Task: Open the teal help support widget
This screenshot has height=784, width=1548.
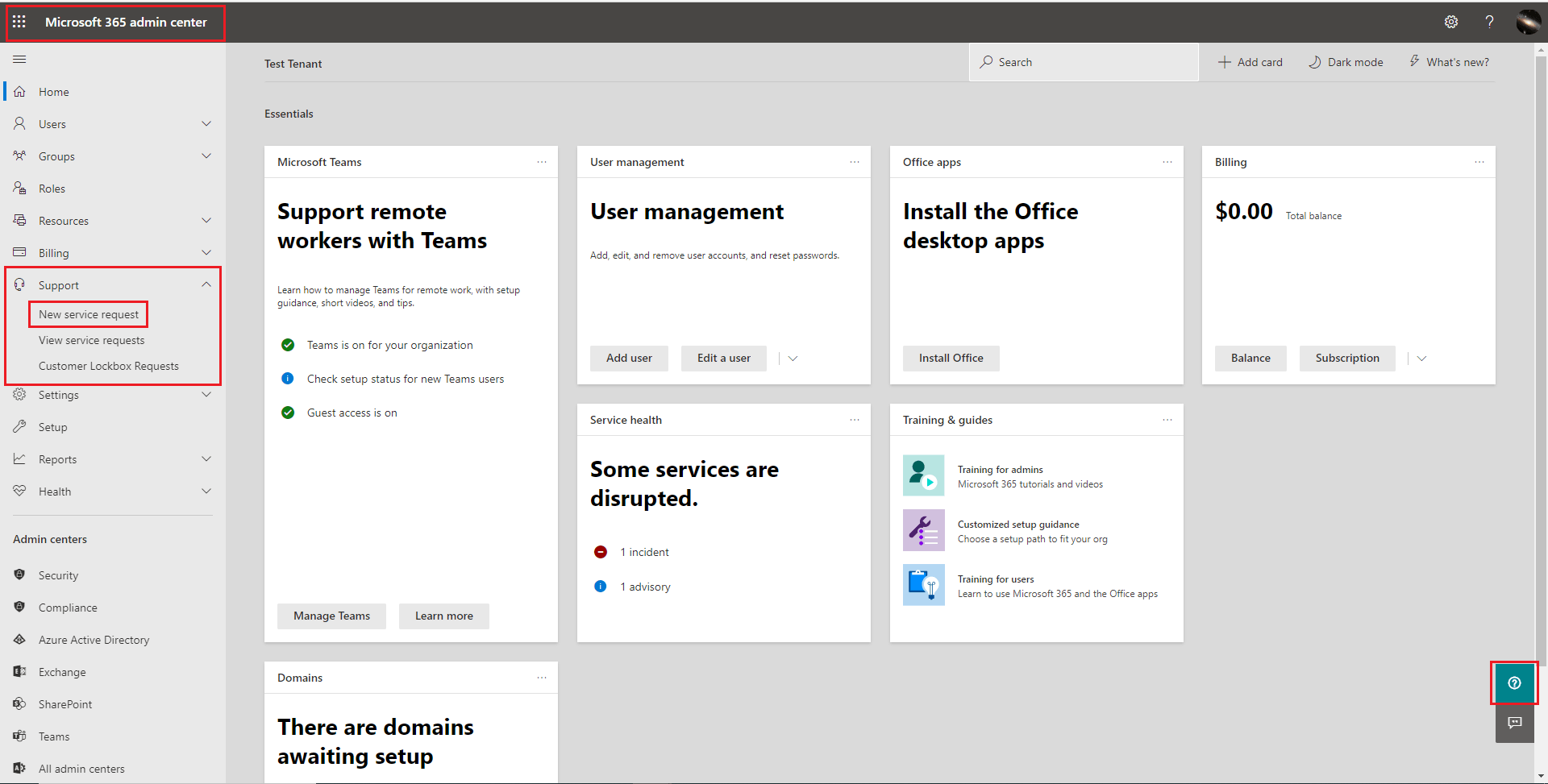Action: pos(1514,683)
